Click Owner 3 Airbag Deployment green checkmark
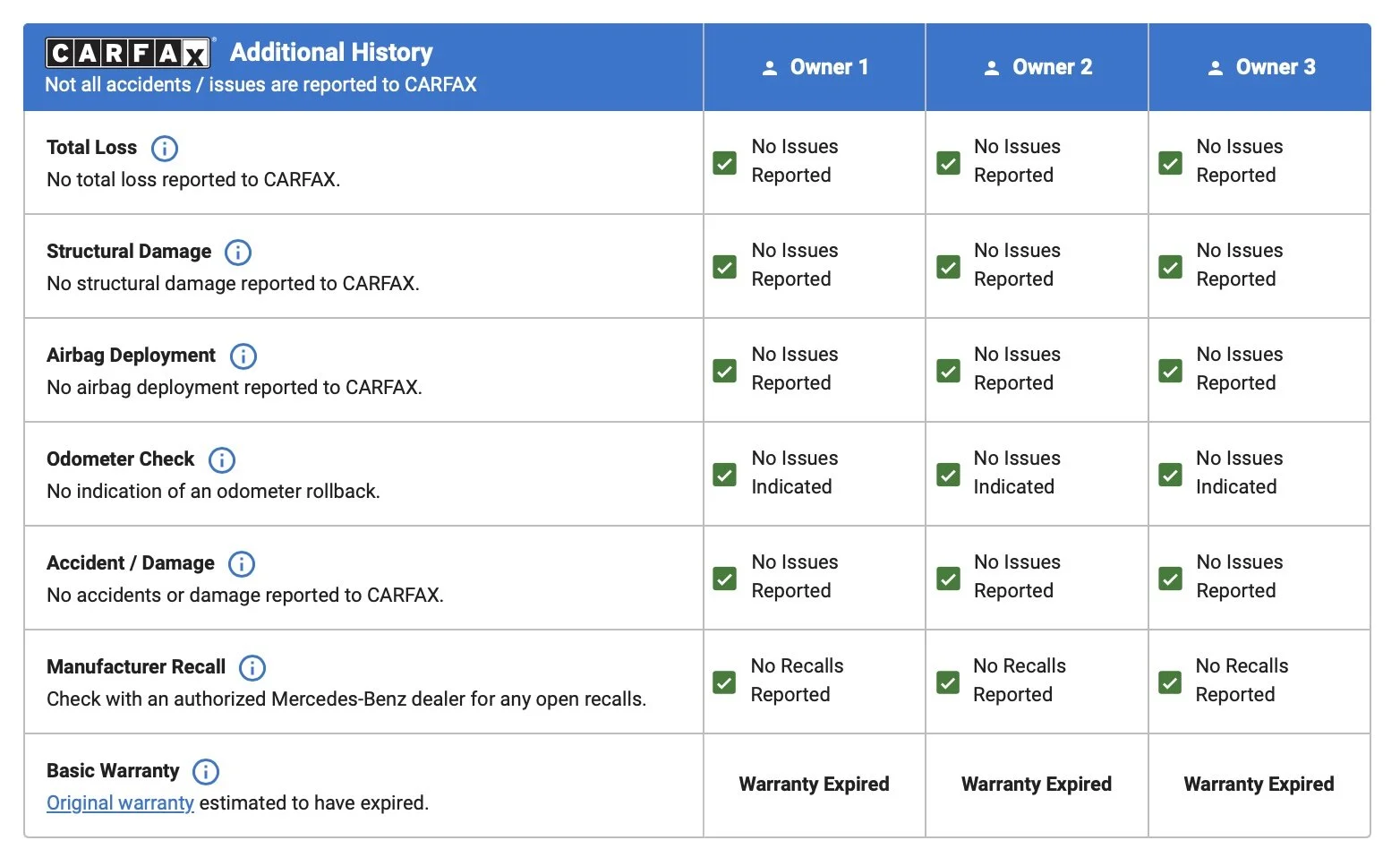 [1170, 371]
